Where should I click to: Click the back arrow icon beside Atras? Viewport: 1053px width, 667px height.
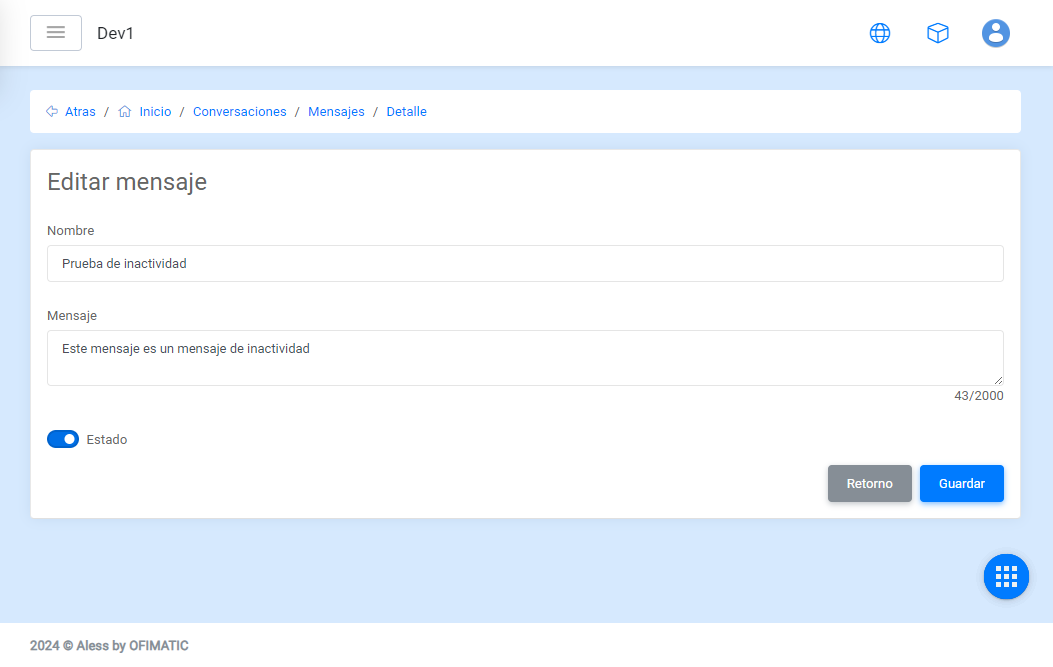52,112
